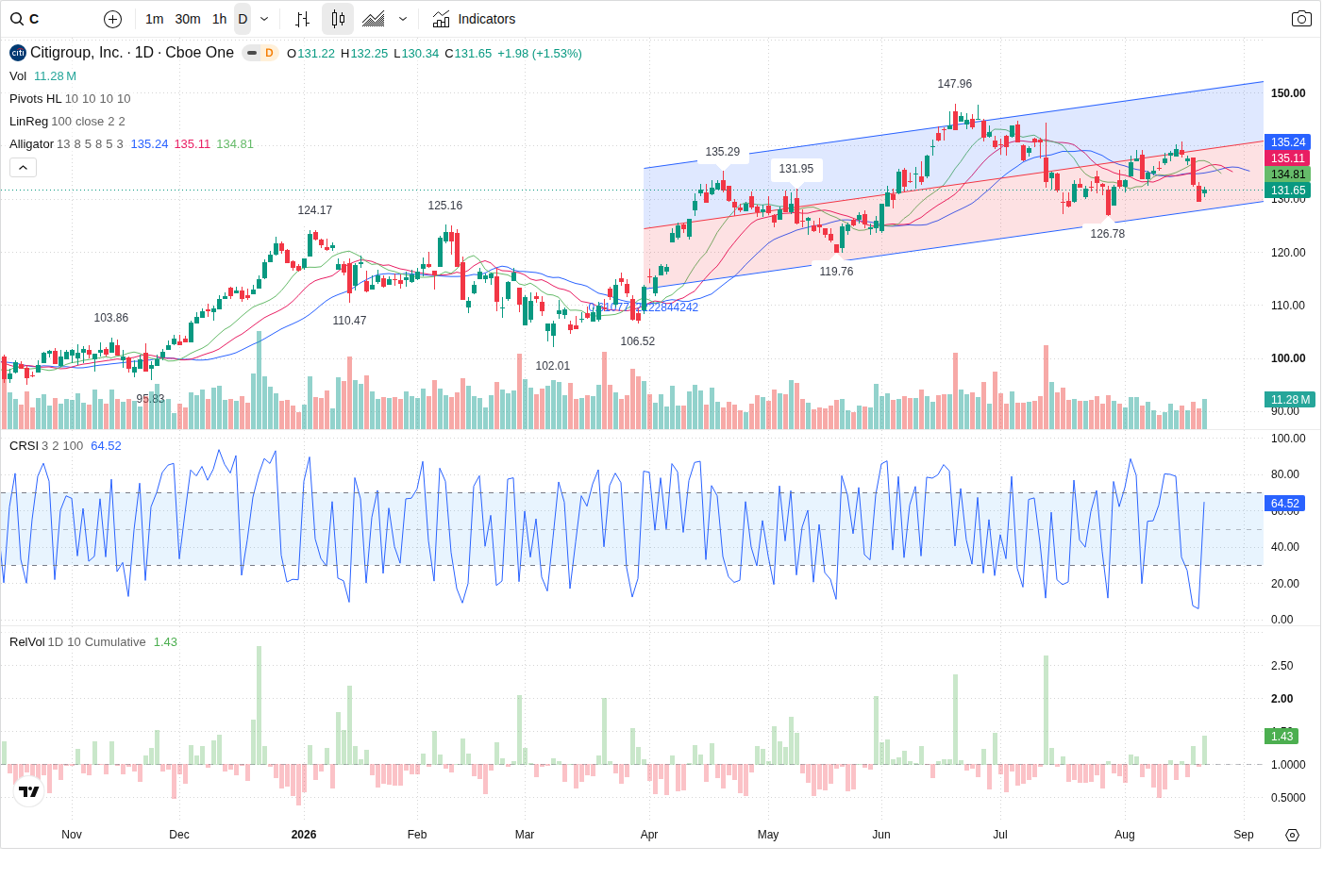1340x896 pixels.
Task: Click the 131.95 pivot label
Action: pos(796,169)
